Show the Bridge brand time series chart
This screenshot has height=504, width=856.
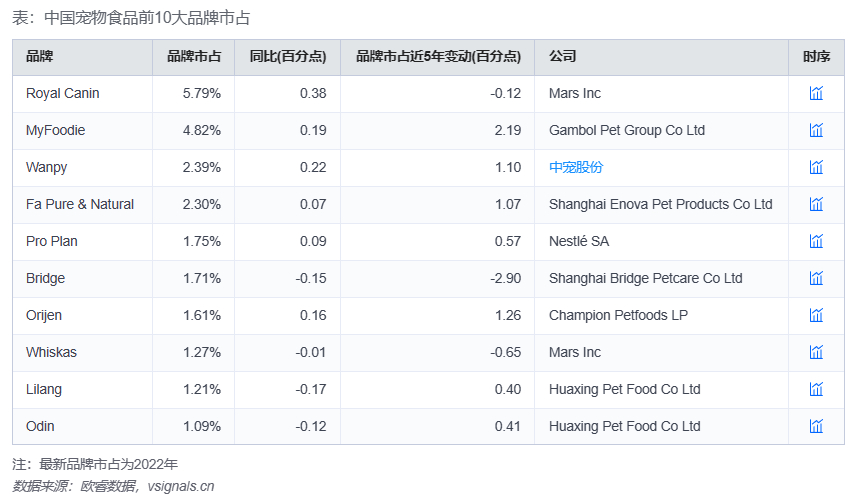click(x=816, y=278)
